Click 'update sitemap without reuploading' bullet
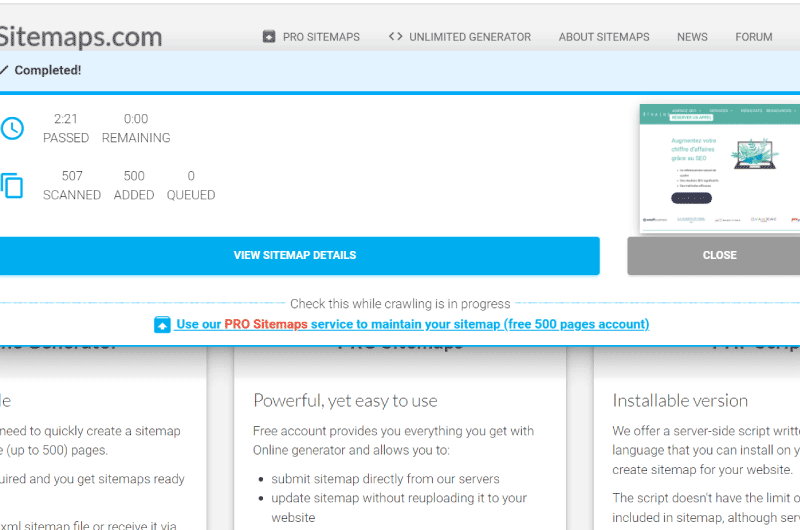The image size is (800, 530). click(x=399, y=508)
